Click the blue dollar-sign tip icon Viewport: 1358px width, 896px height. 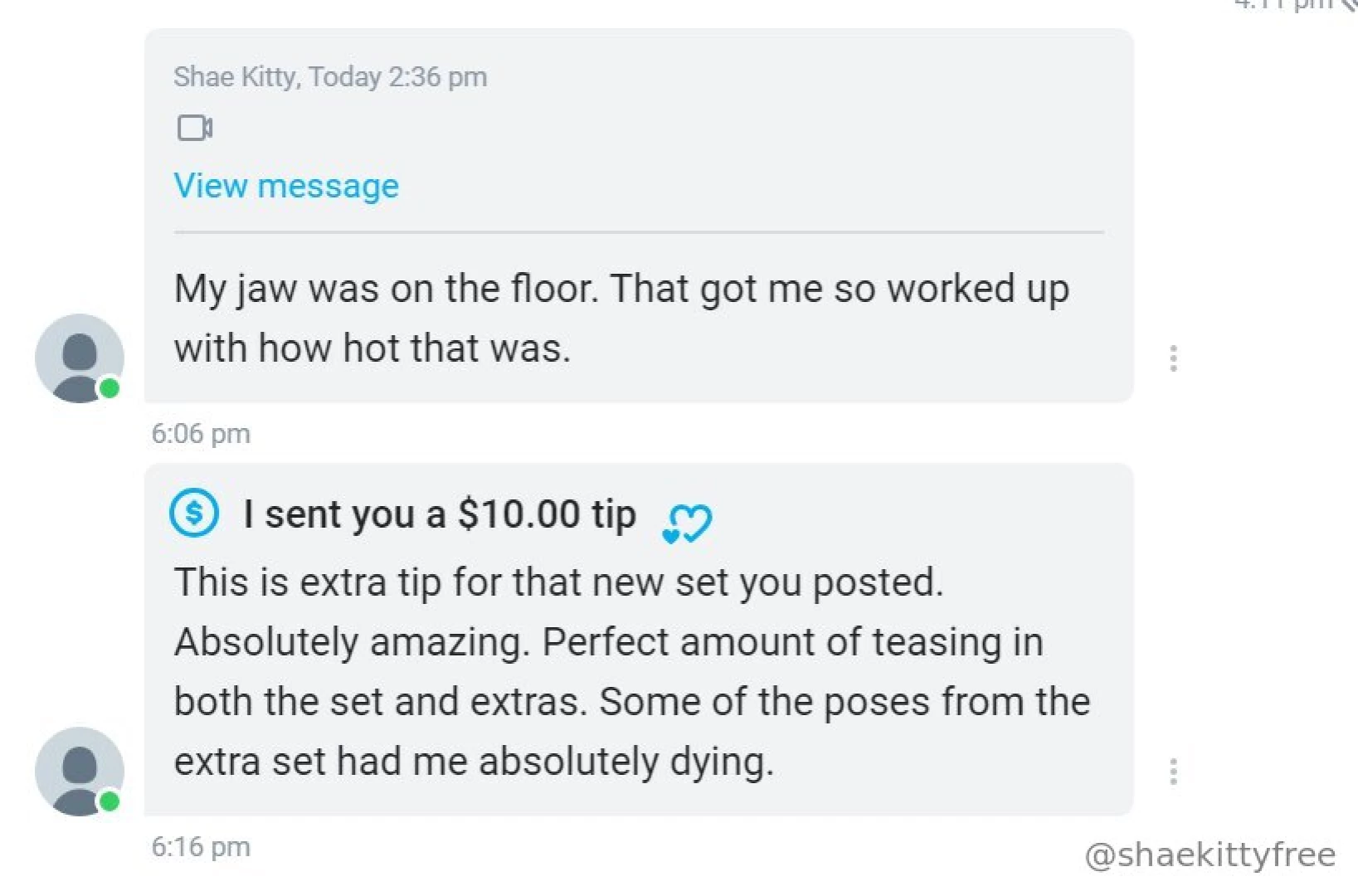[x=194, y=513]
